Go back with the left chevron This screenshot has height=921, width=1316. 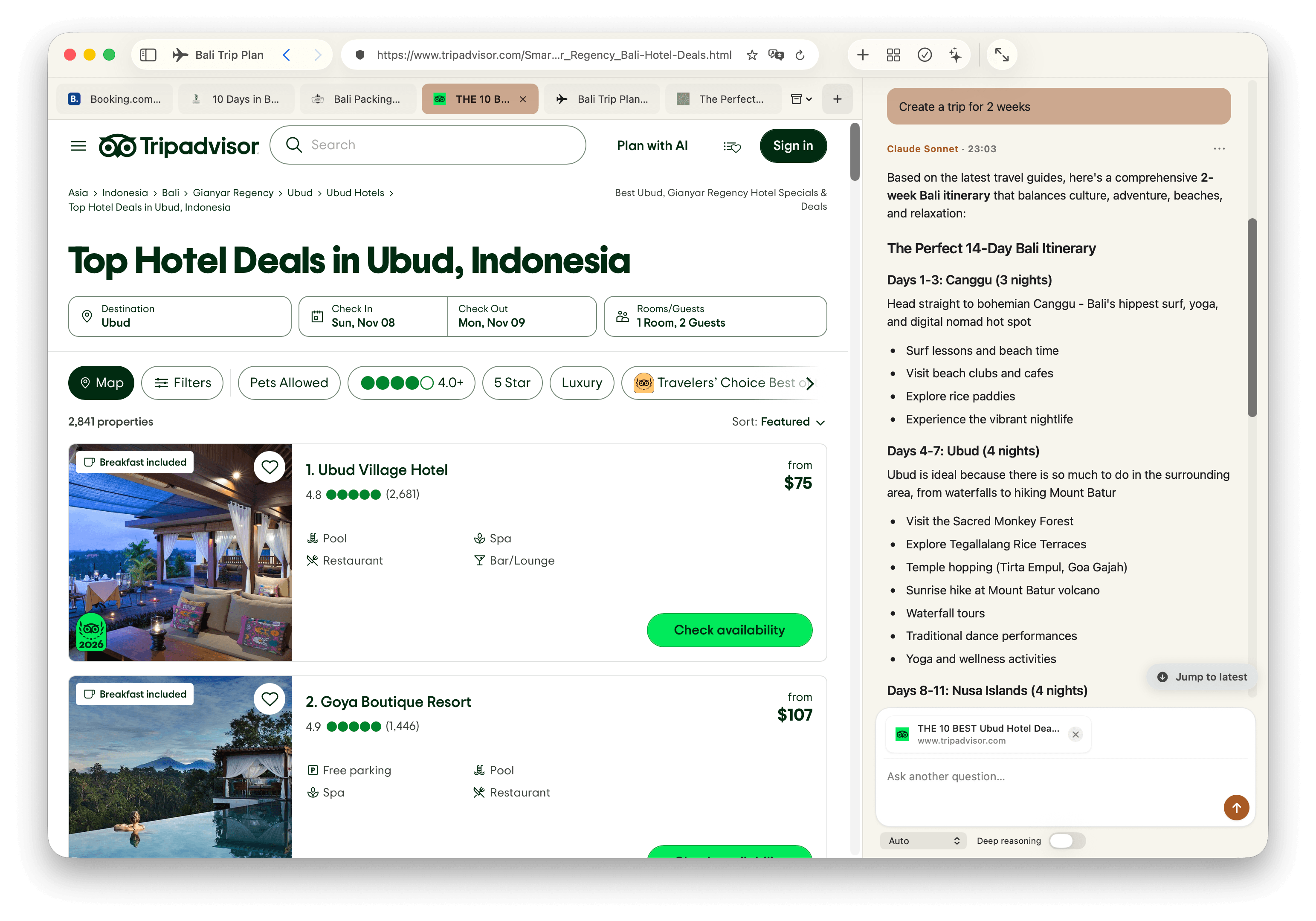tap(287, 55)
